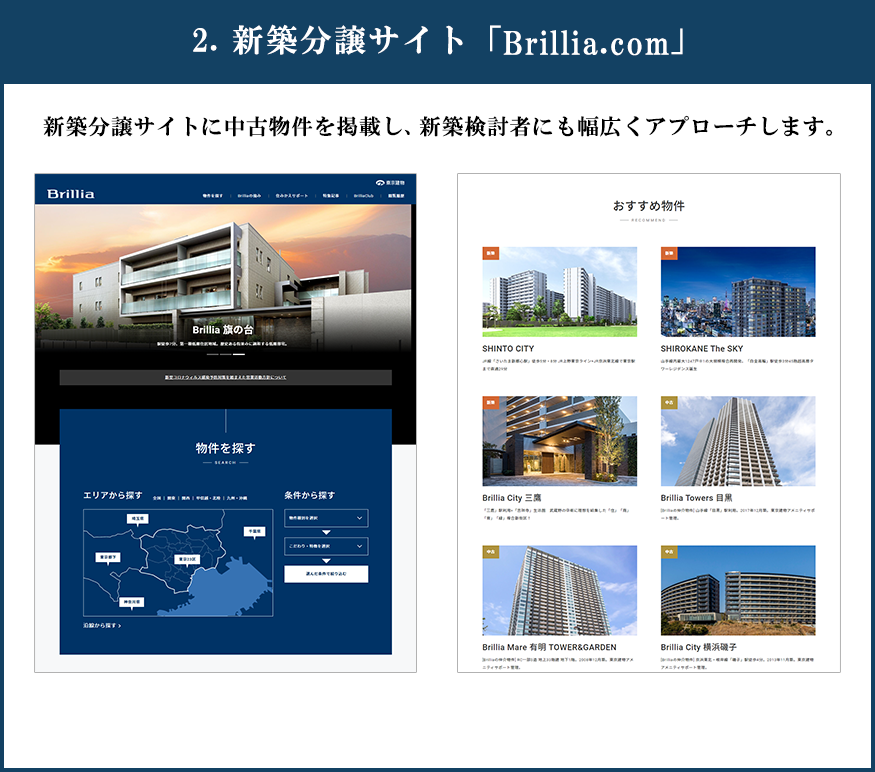Image resolution: width=875 pixels, height=772 pixels.
Task: Open the 物件を探す item in the header navigation
Action: click(213, 196)
